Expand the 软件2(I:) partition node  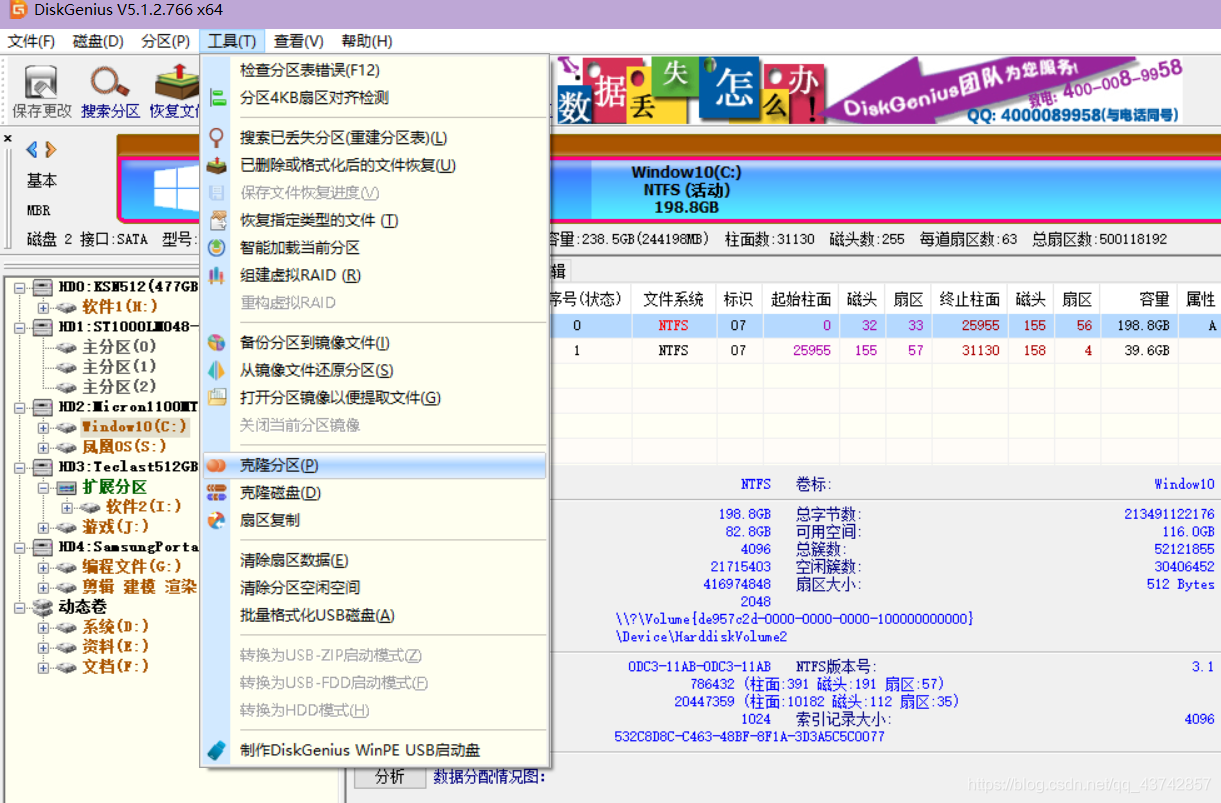tap(66, 507)
